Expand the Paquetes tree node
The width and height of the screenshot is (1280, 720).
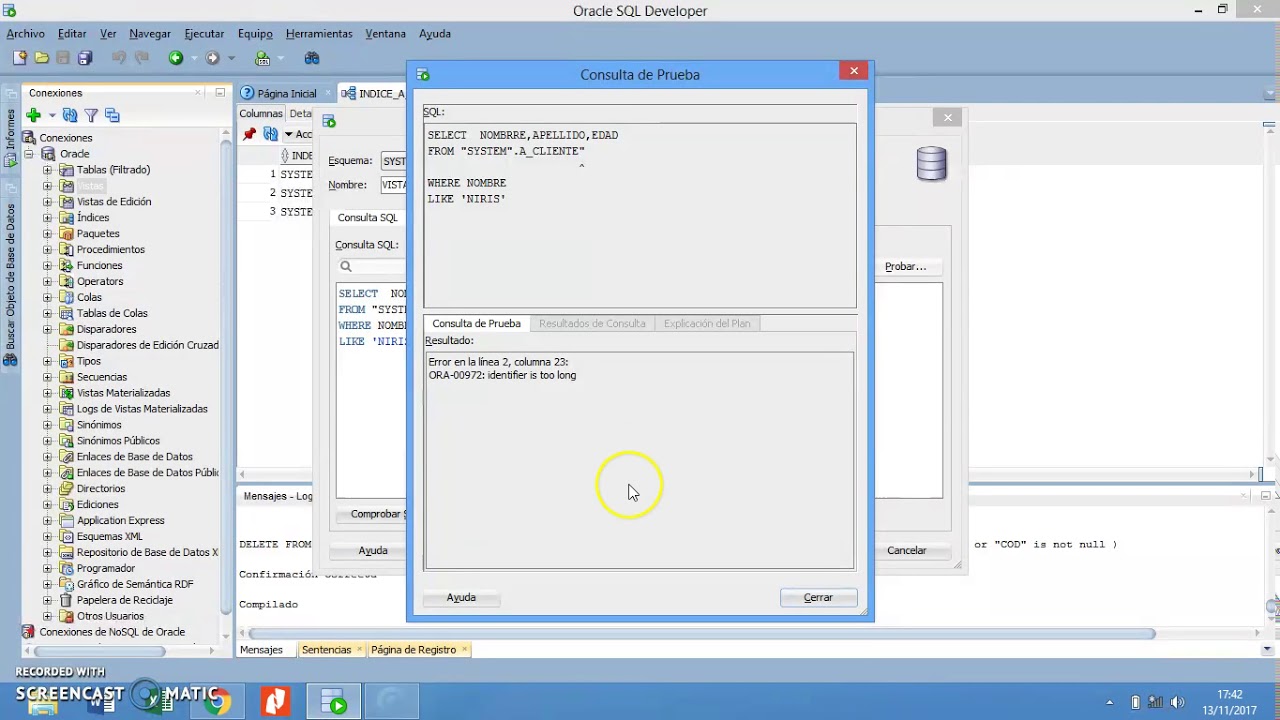coord(47,234)
